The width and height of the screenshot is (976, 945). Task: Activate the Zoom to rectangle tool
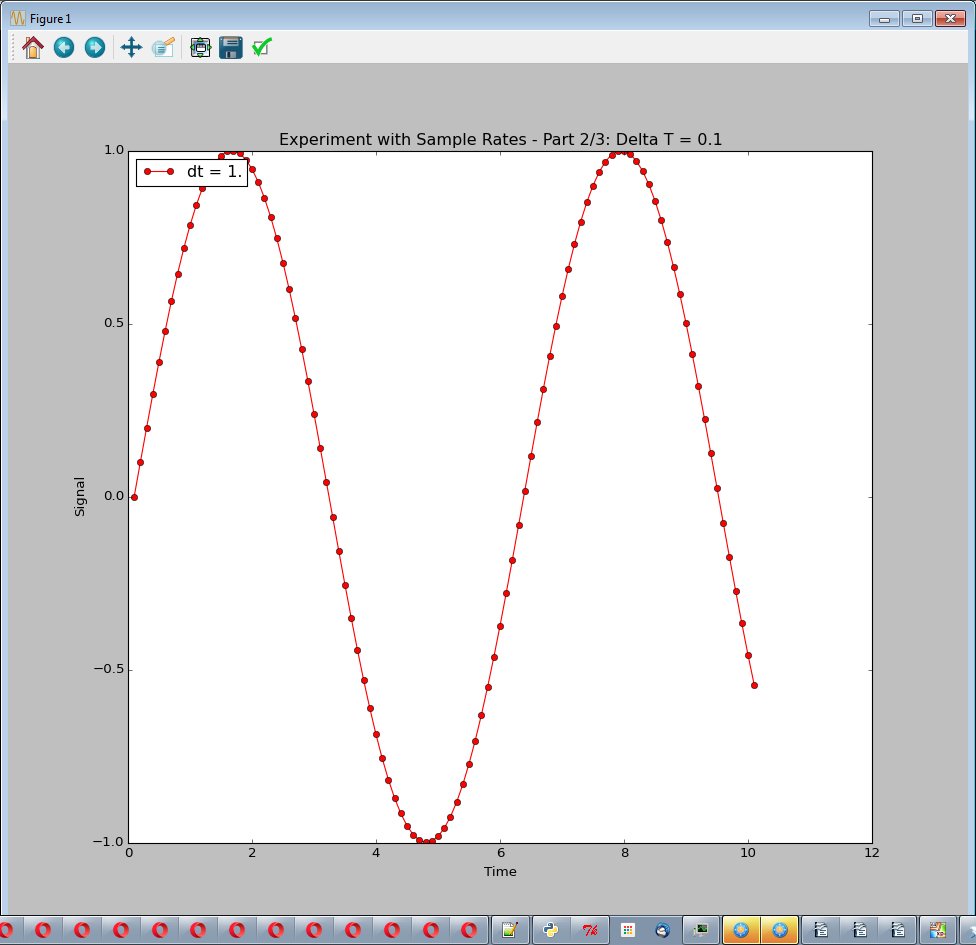pos(163,47)
